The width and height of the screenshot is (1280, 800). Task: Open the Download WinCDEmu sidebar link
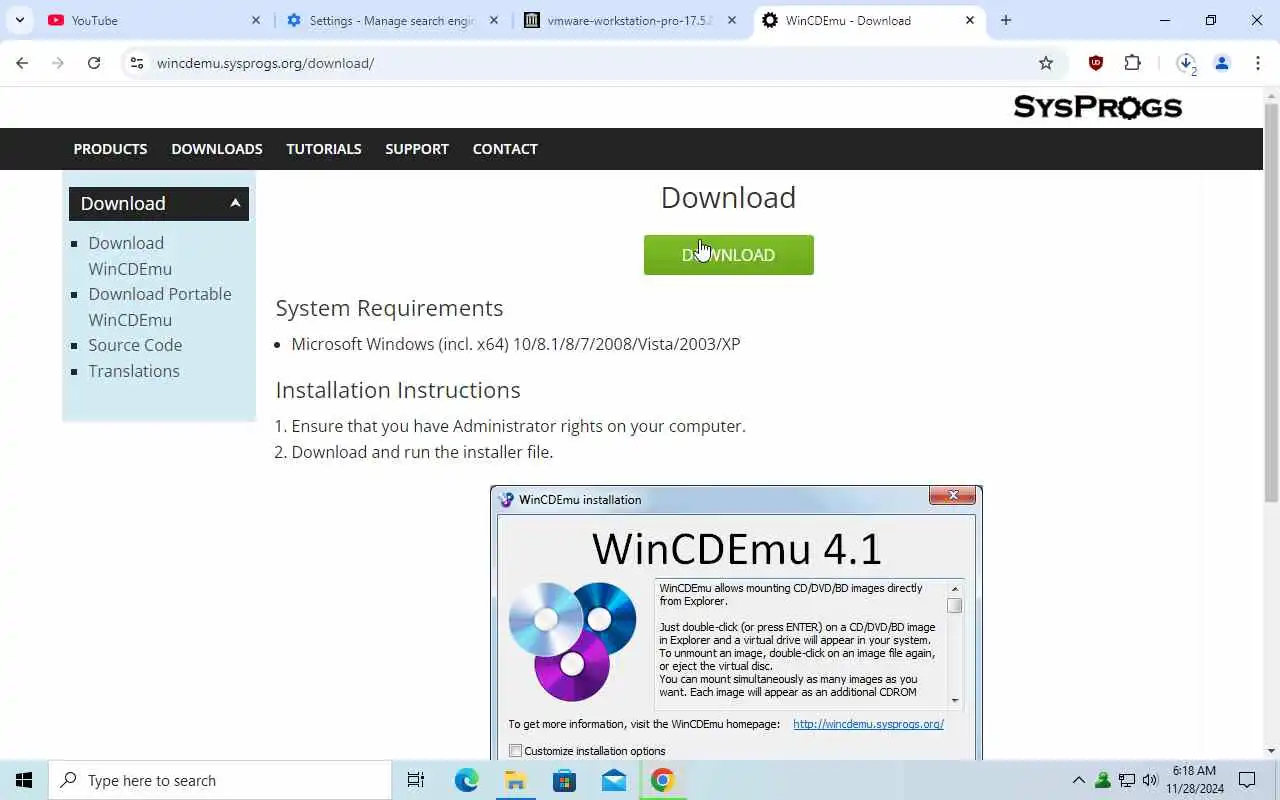pos(130,256)
